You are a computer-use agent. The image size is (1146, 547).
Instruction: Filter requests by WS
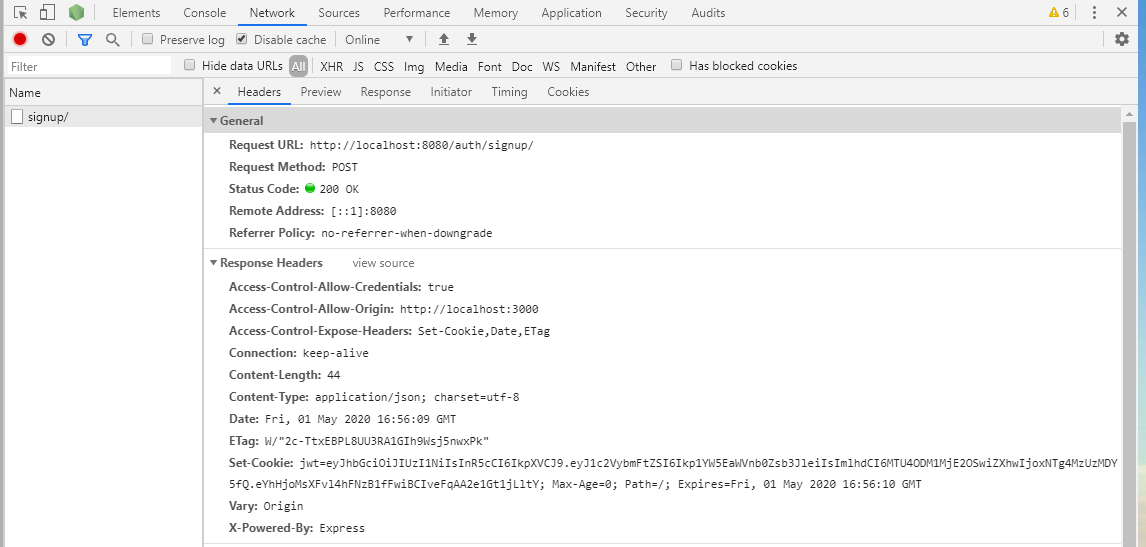(x=551, y=67)
